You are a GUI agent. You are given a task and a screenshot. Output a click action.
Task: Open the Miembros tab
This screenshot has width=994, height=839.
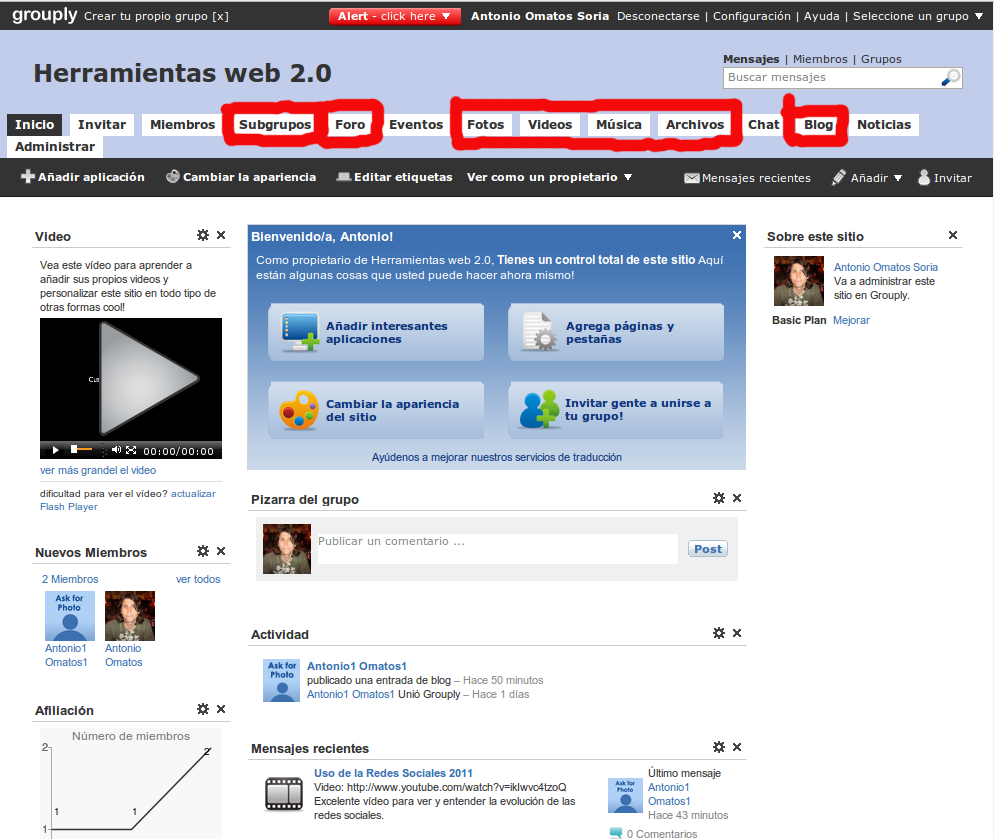point(183,124)
